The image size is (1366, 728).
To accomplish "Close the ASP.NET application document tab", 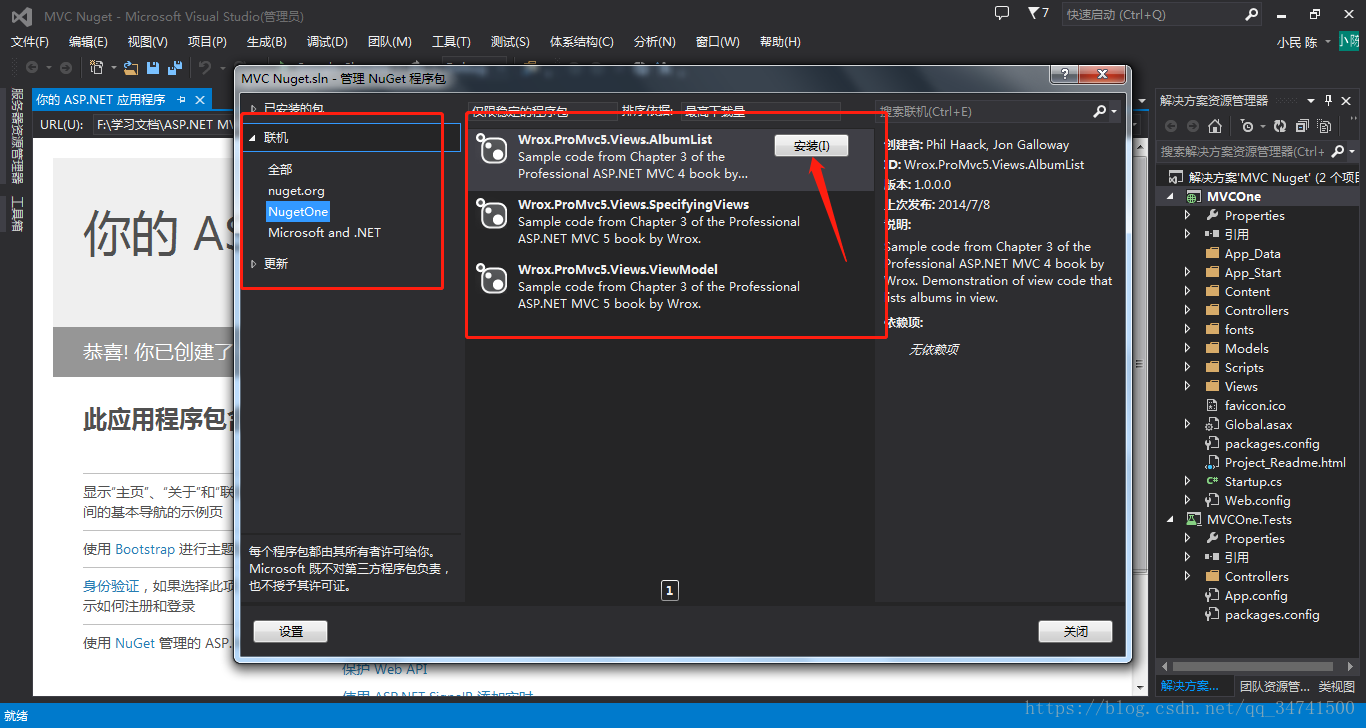I will click(x=200, y=100).
